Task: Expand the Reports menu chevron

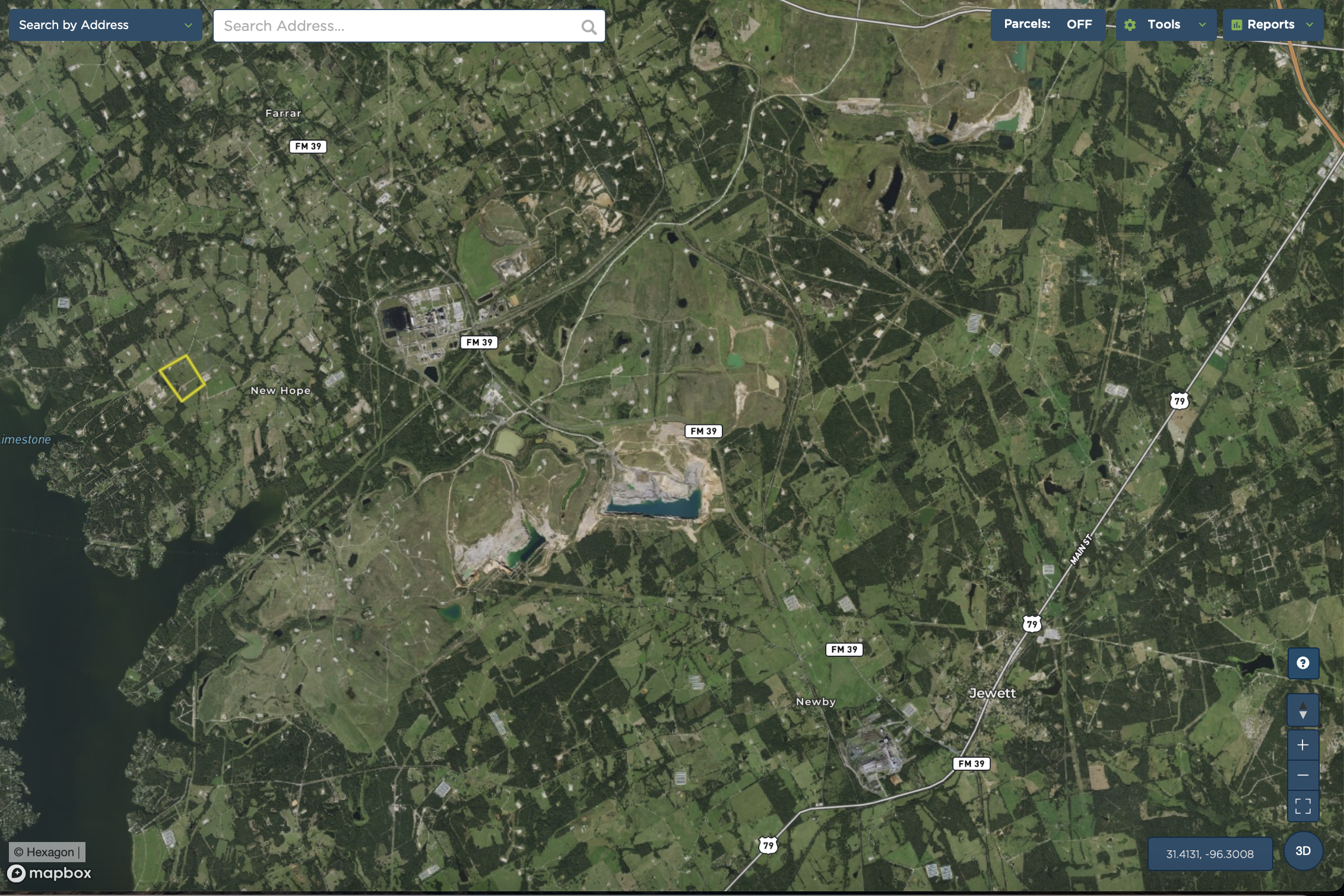Action: click(x=1310, y=25)
